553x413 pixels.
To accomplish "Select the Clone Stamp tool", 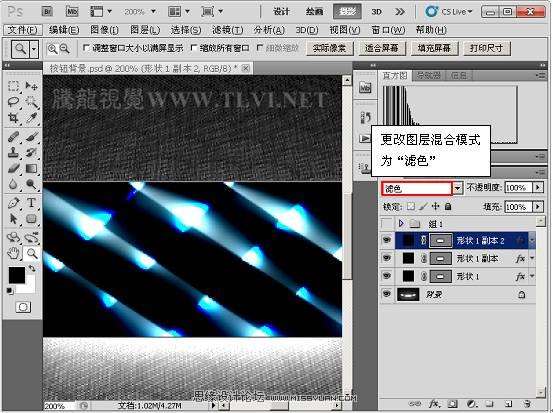I will 13,152.
